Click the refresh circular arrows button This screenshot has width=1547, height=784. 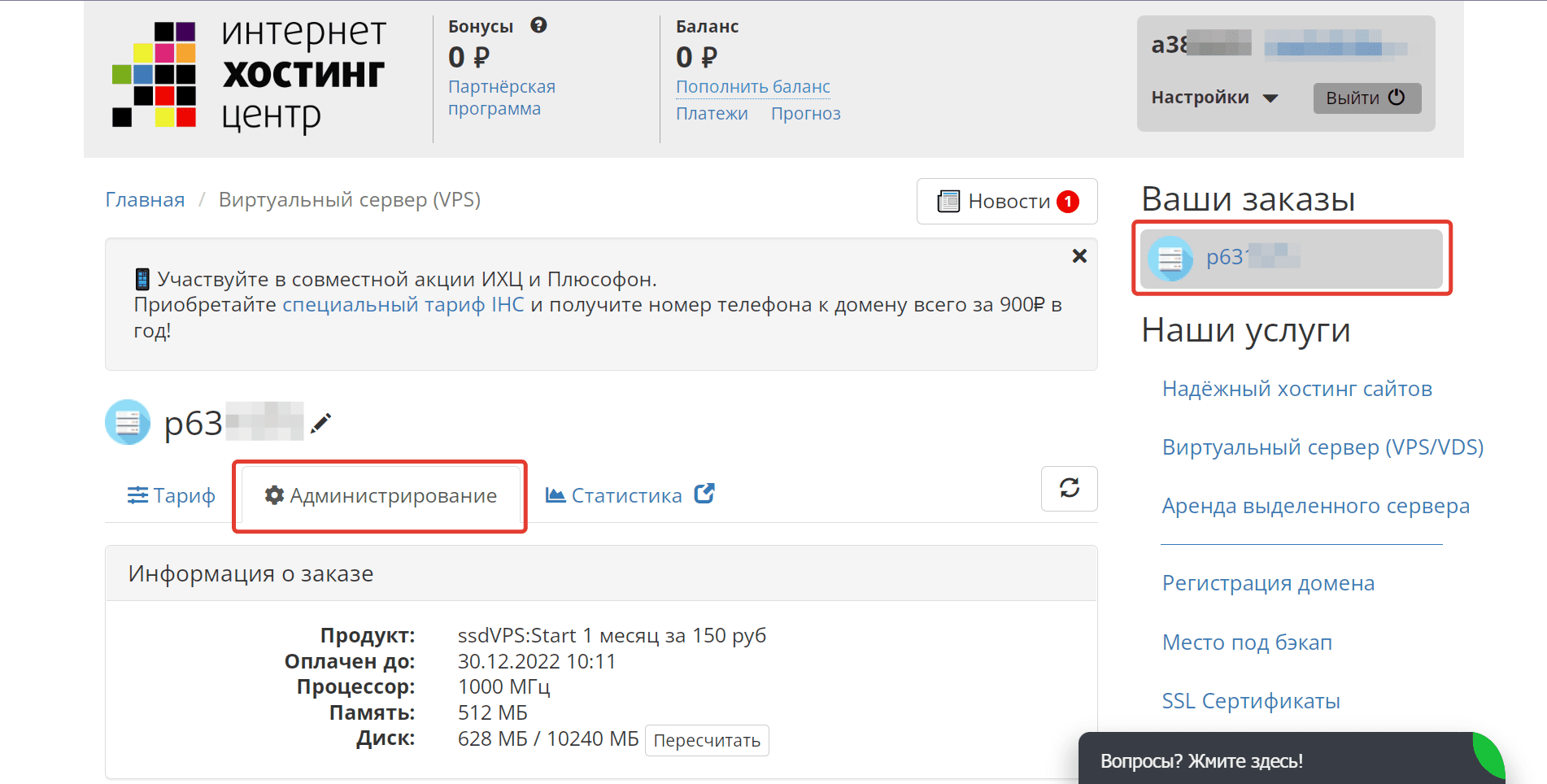point(1069,488)
